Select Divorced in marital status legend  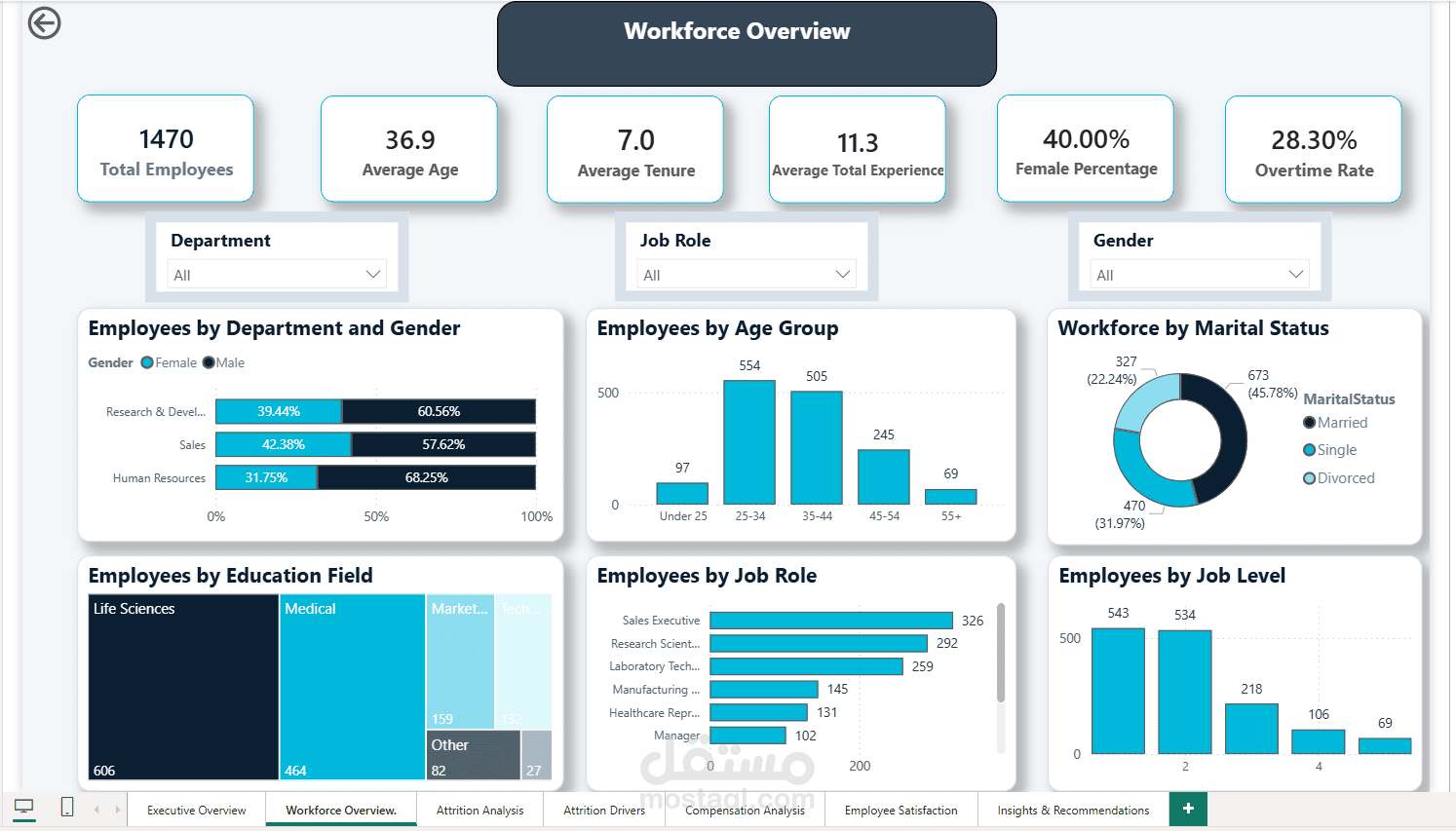click(x=1339, y=478)
